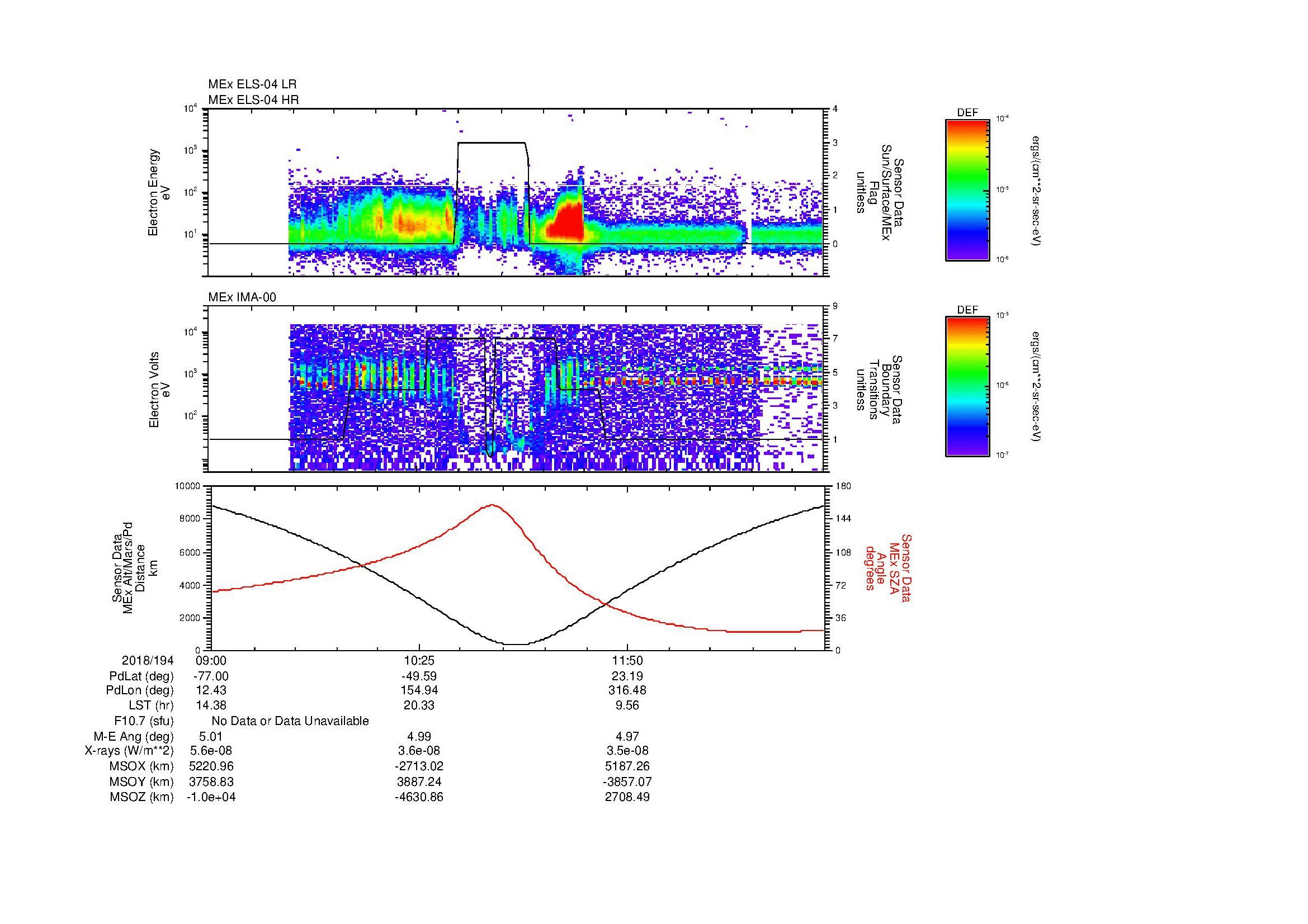
Task: Click the PdLon value 316.48
Action: (627, 690)
